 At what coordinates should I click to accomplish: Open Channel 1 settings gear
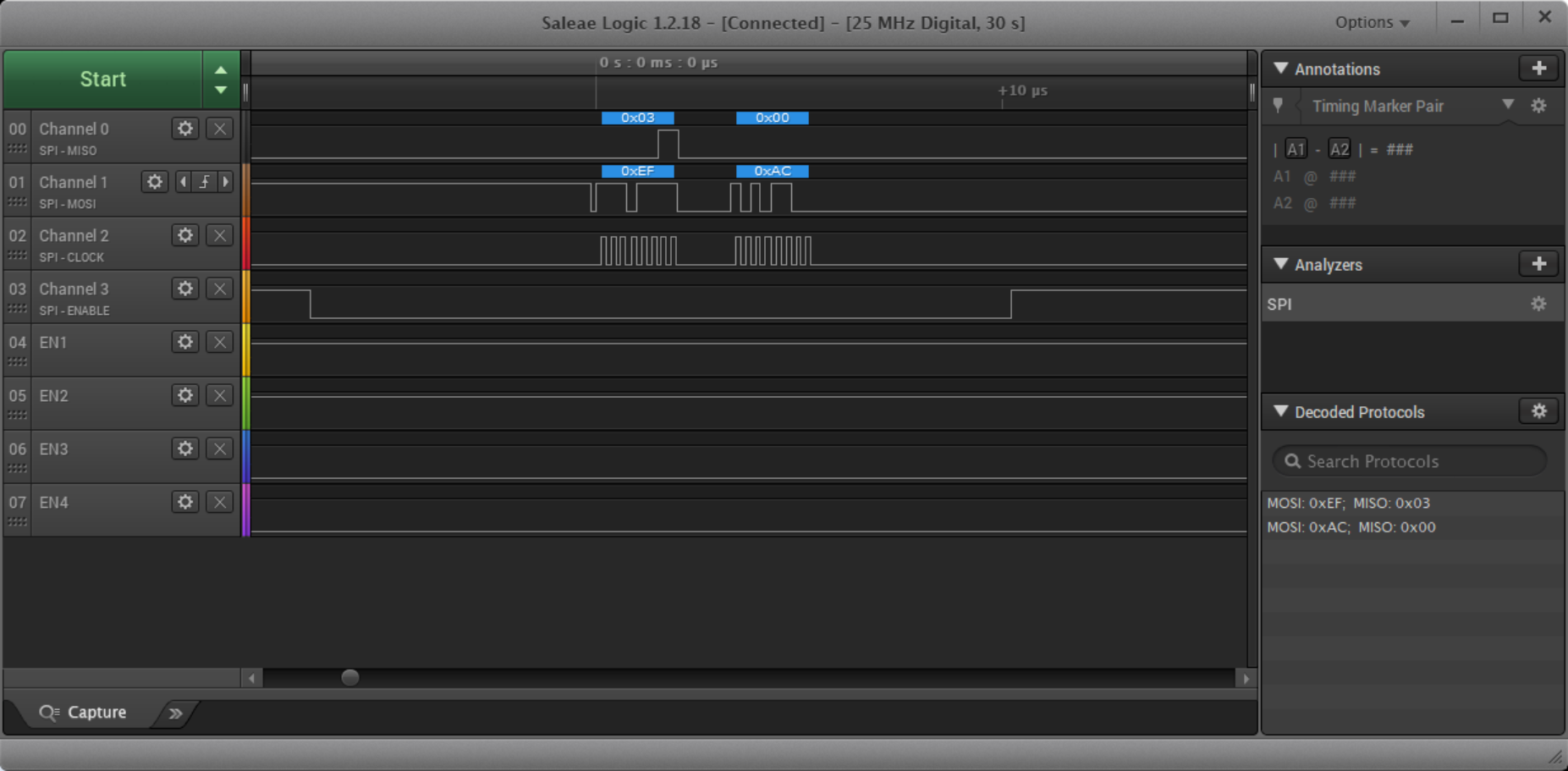(x=154, y=182)
